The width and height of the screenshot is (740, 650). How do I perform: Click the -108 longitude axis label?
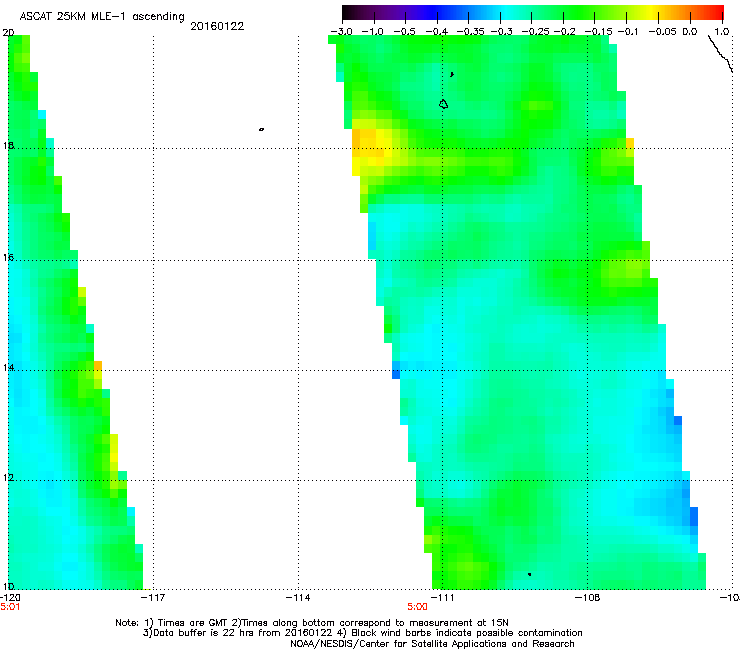(588, 598)
